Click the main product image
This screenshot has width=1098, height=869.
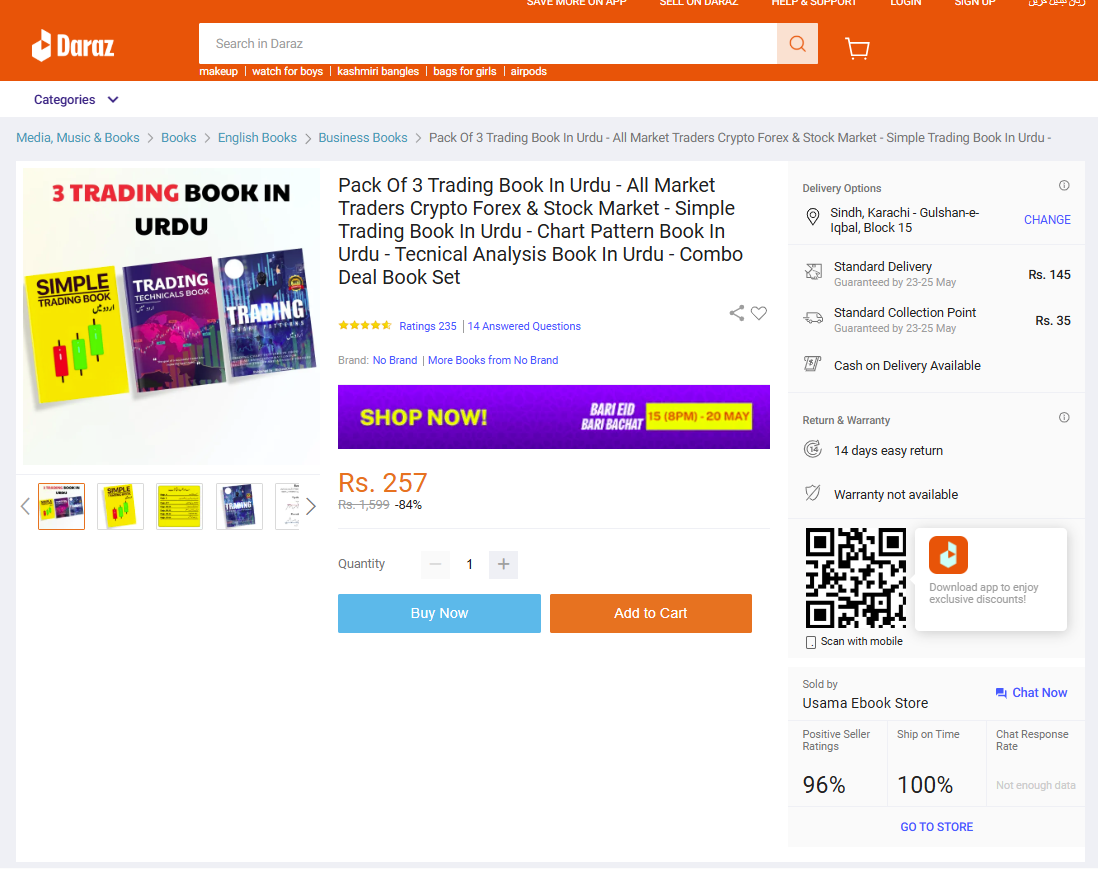click(x=171, y=316)
